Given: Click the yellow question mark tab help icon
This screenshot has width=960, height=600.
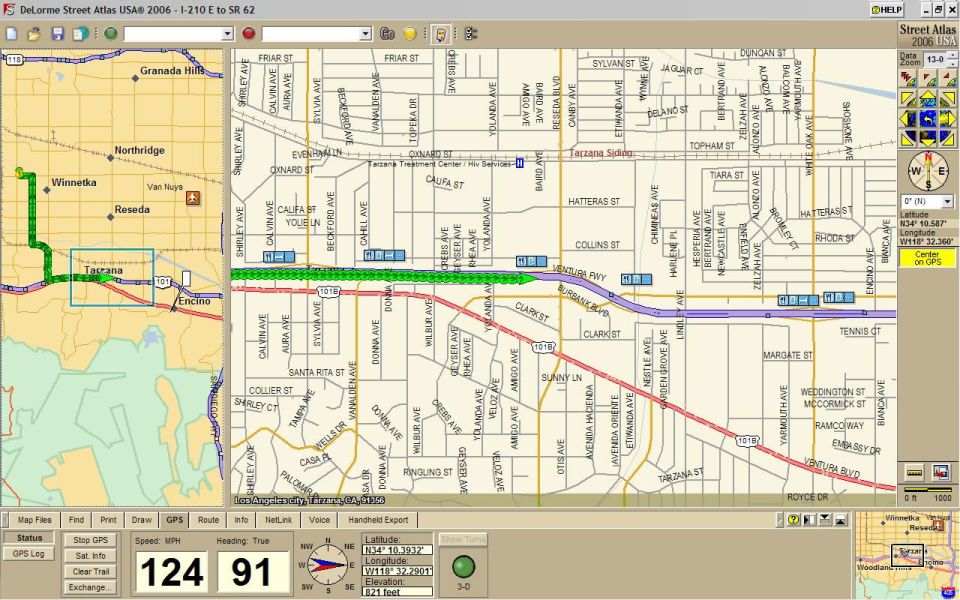Looking at the screenshot, I should tap(793, 520).
